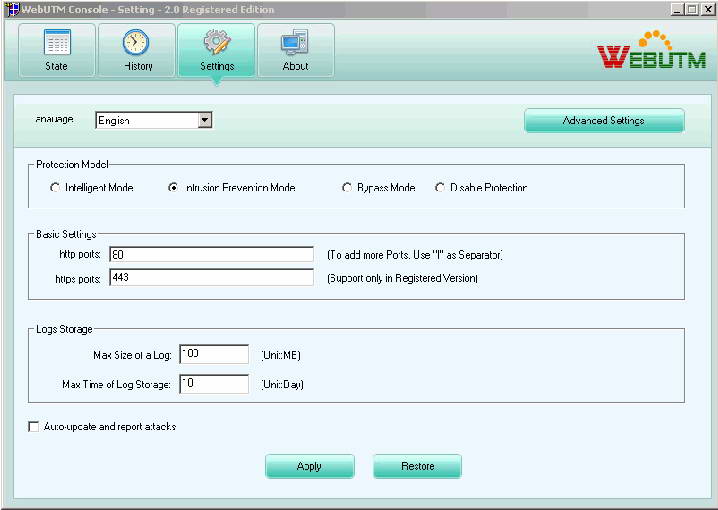Select Disable Protection radio button

pyautogui.click(x=440, y=187)
